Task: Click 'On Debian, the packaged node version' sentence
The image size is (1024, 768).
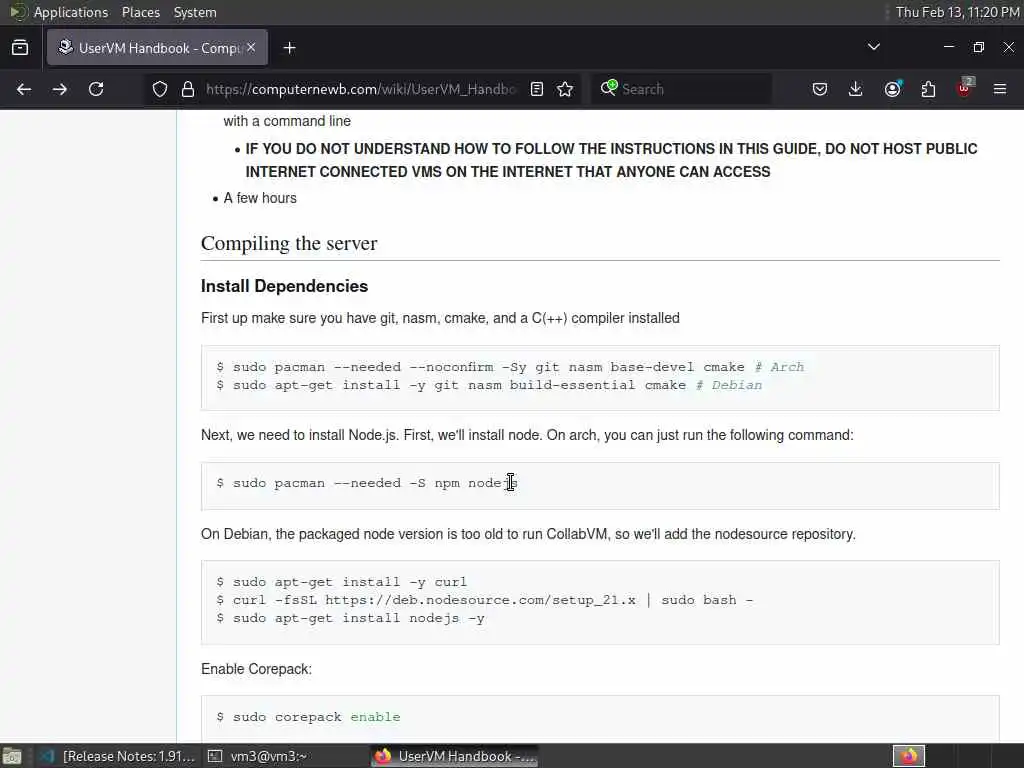Action: coord(528,534)
